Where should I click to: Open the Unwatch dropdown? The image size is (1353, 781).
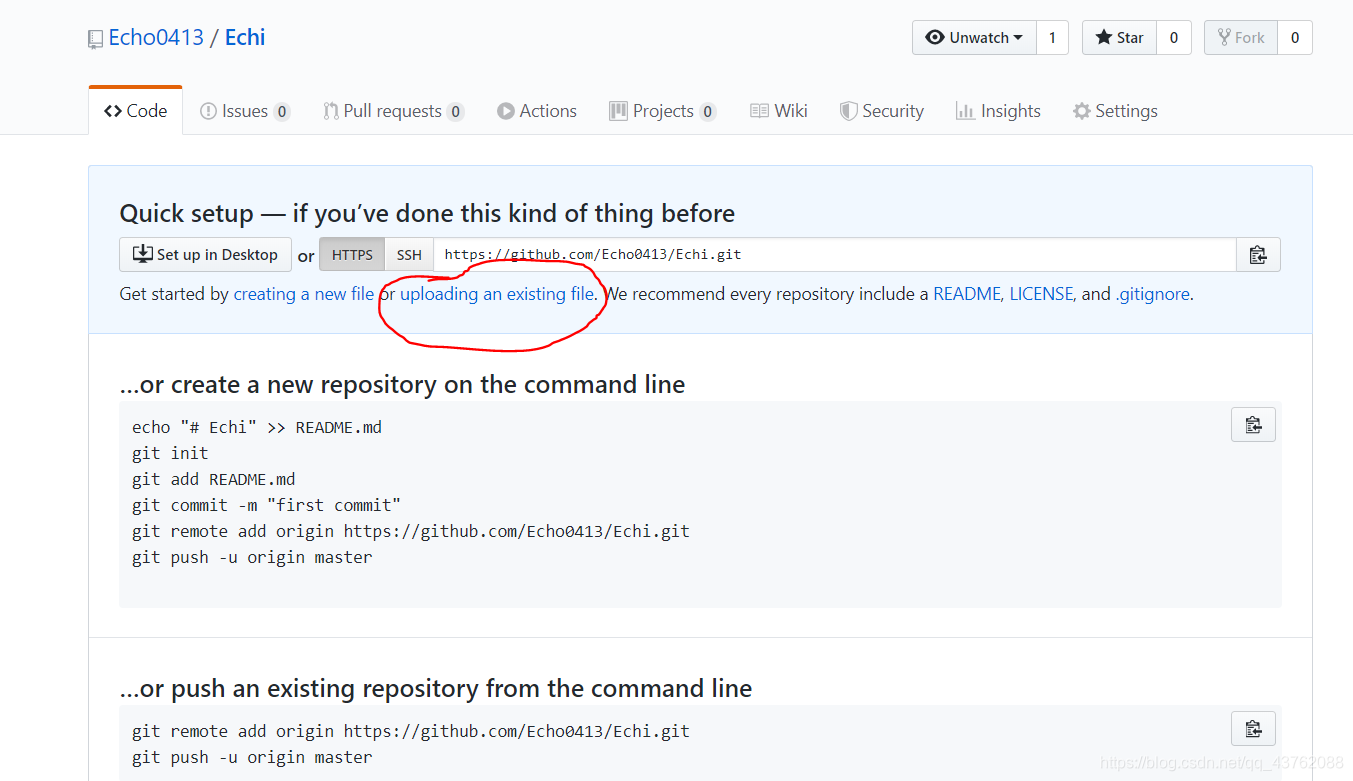point(974,38)
